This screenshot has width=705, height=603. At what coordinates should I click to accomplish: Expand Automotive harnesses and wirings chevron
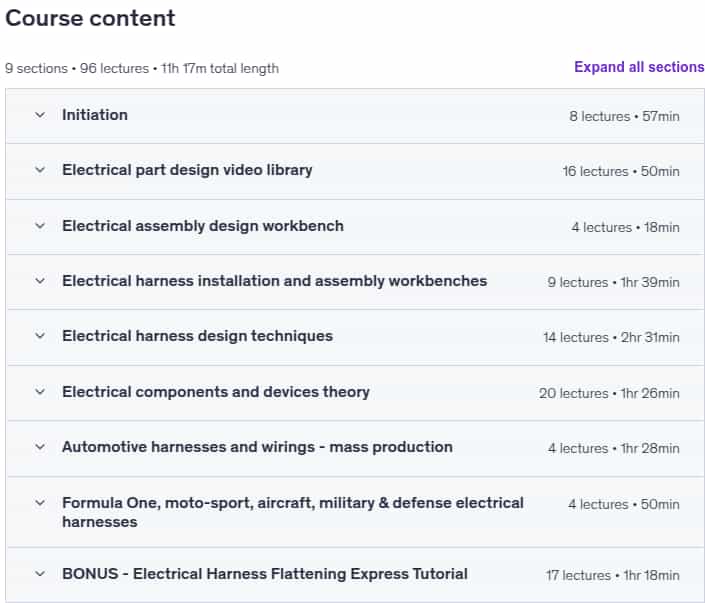coord(40,447)
